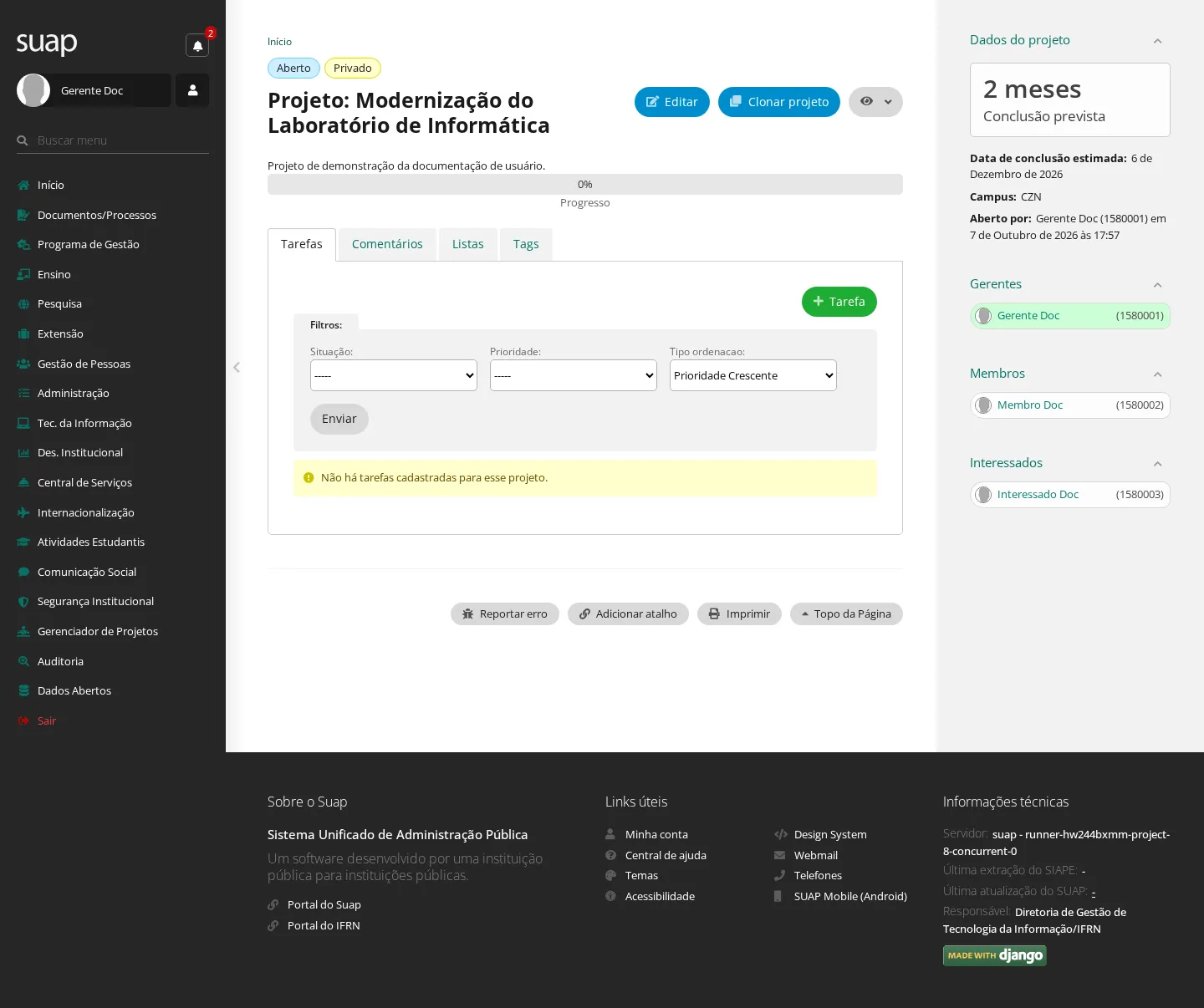Click the user profile icon button

(x=192, y=90)
